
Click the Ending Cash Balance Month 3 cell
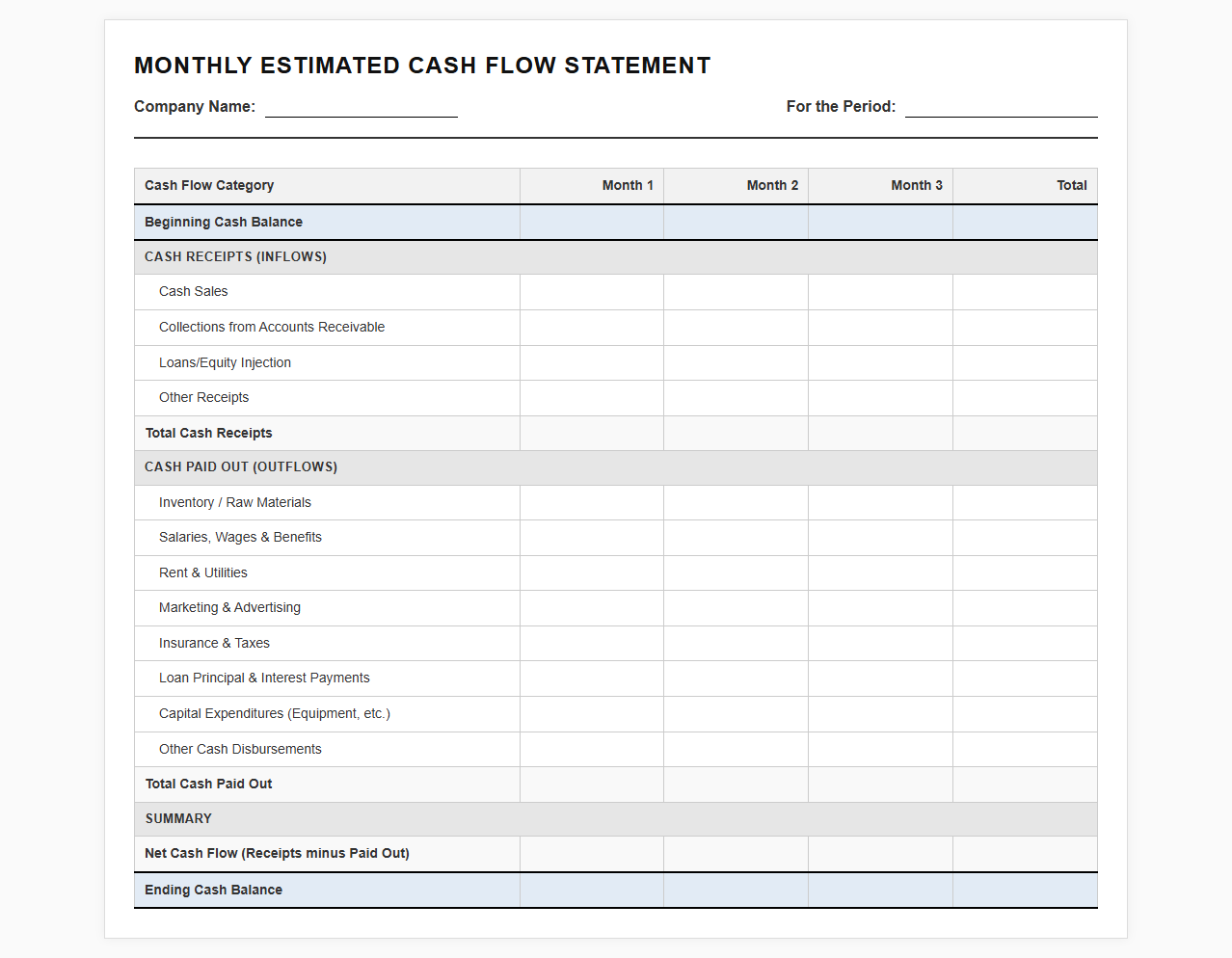[881, 891]
